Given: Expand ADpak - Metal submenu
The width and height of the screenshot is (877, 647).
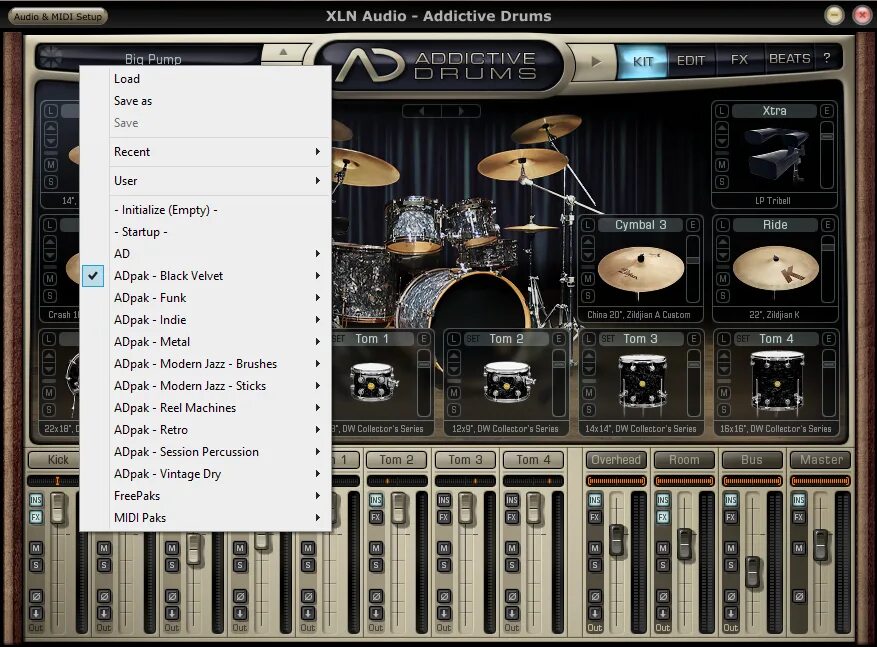Looking at the screenshot, I should click(218, 342).
